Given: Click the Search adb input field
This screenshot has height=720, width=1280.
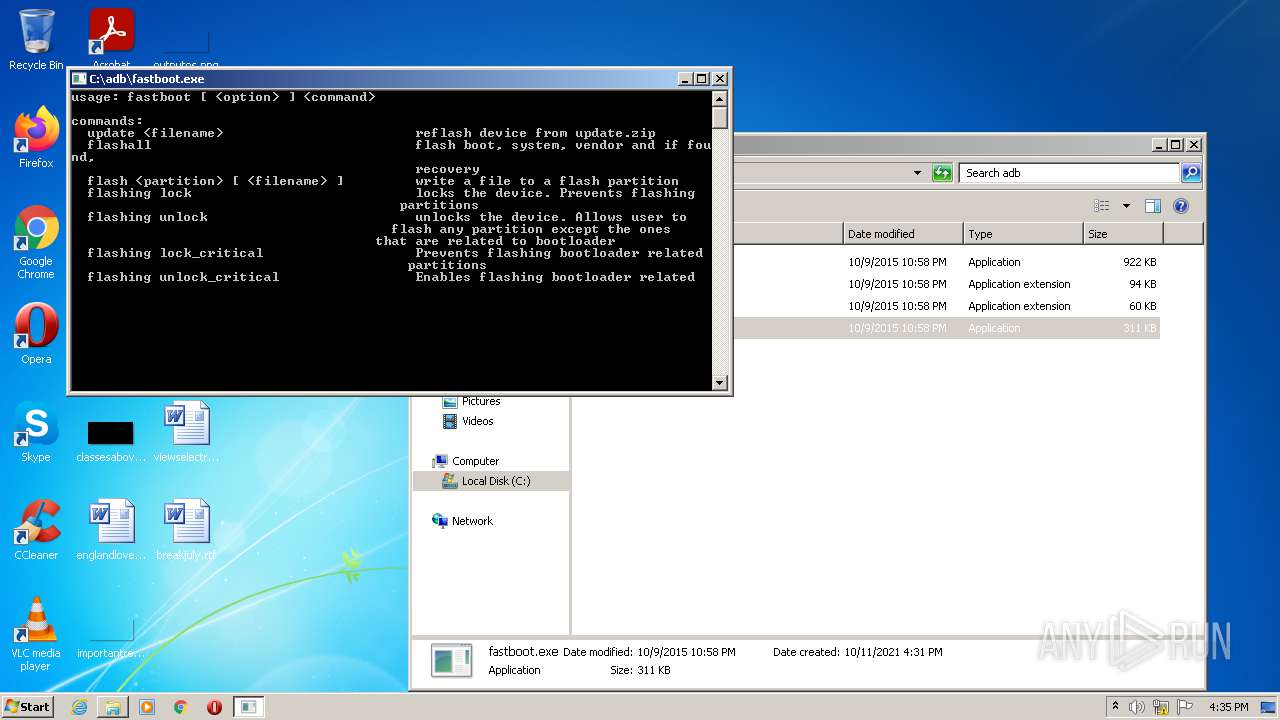Looking at the screenshot, I should click(1069, 173).
